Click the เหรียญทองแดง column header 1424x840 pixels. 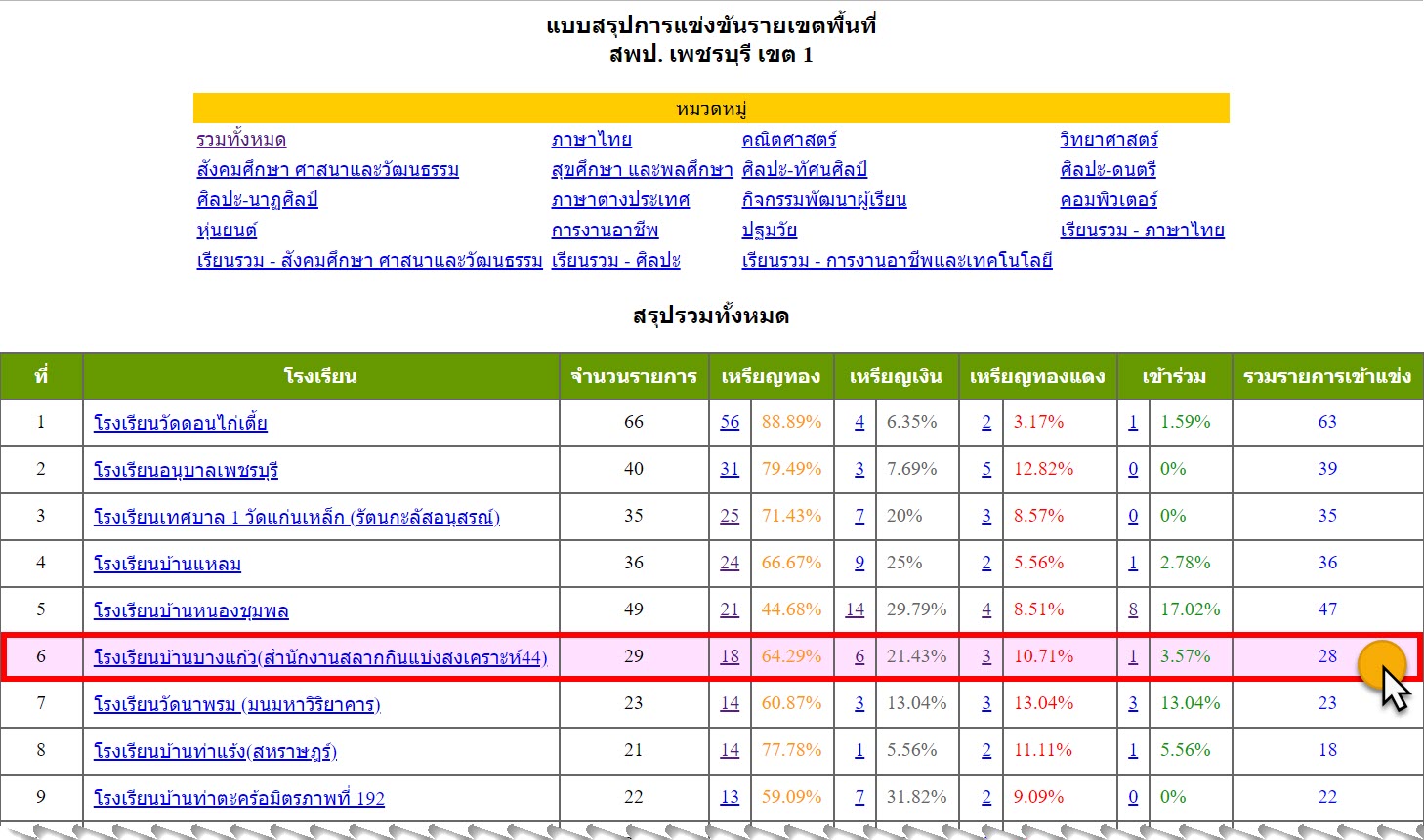(1038, 376)
